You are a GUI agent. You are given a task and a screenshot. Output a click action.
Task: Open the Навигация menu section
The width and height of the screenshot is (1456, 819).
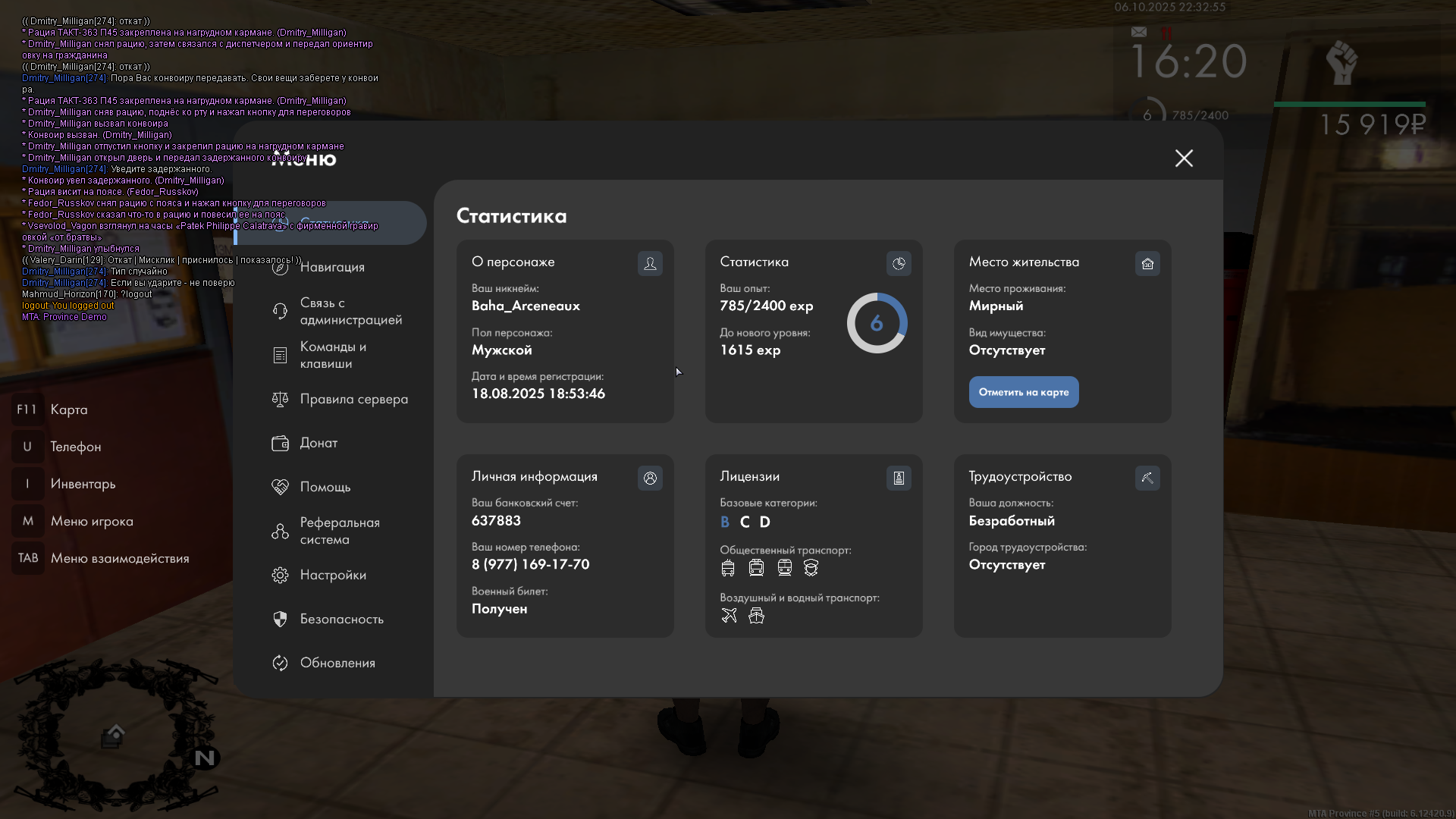tap(332, 267)
